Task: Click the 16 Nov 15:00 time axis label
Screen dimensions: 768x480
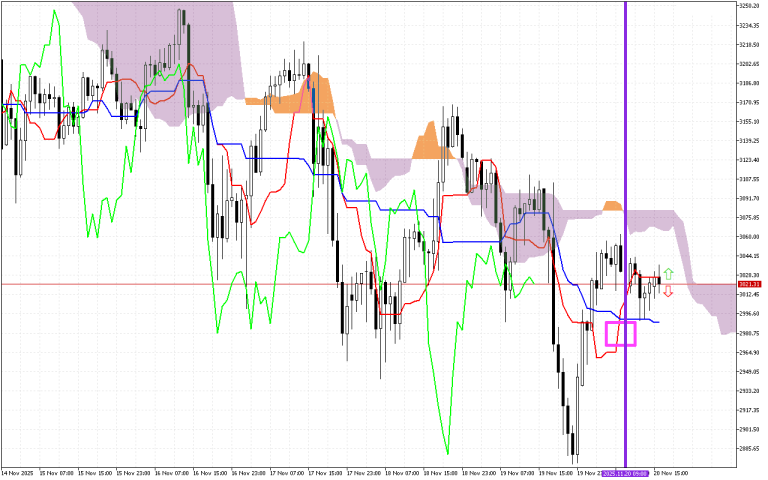Action: pyautogui.click(x=210, y=474)
